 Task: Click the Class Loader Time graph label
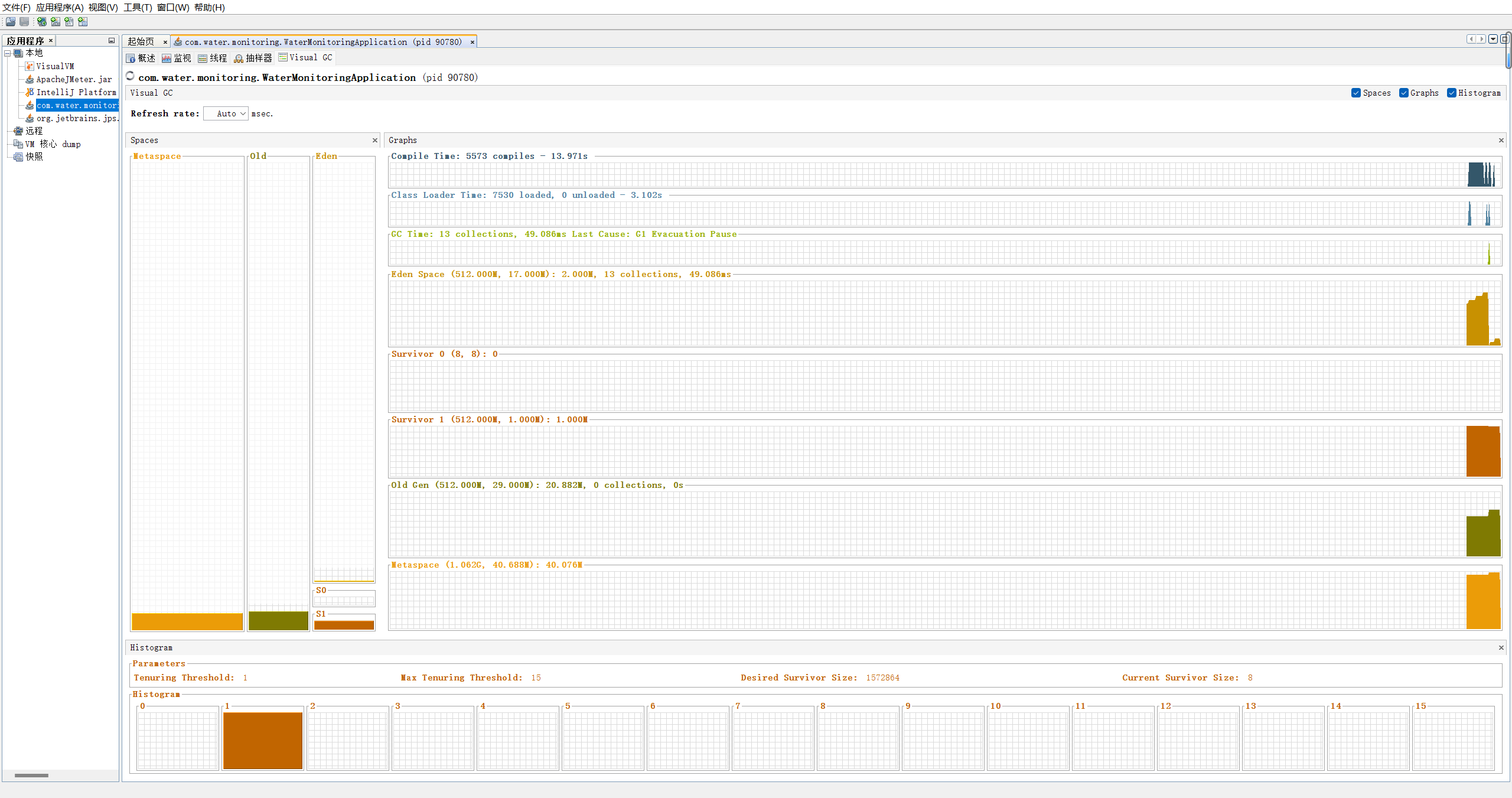[527, 195]
